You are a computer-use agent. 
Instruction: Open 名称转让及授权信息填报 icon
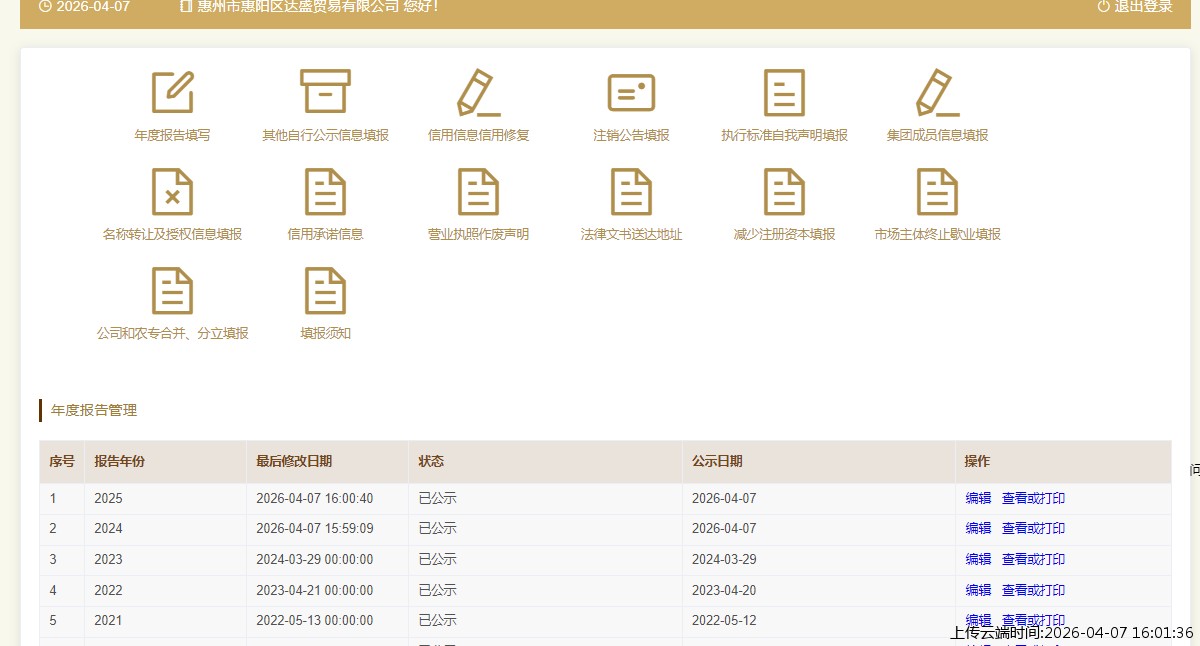click(x=172, y=192)
